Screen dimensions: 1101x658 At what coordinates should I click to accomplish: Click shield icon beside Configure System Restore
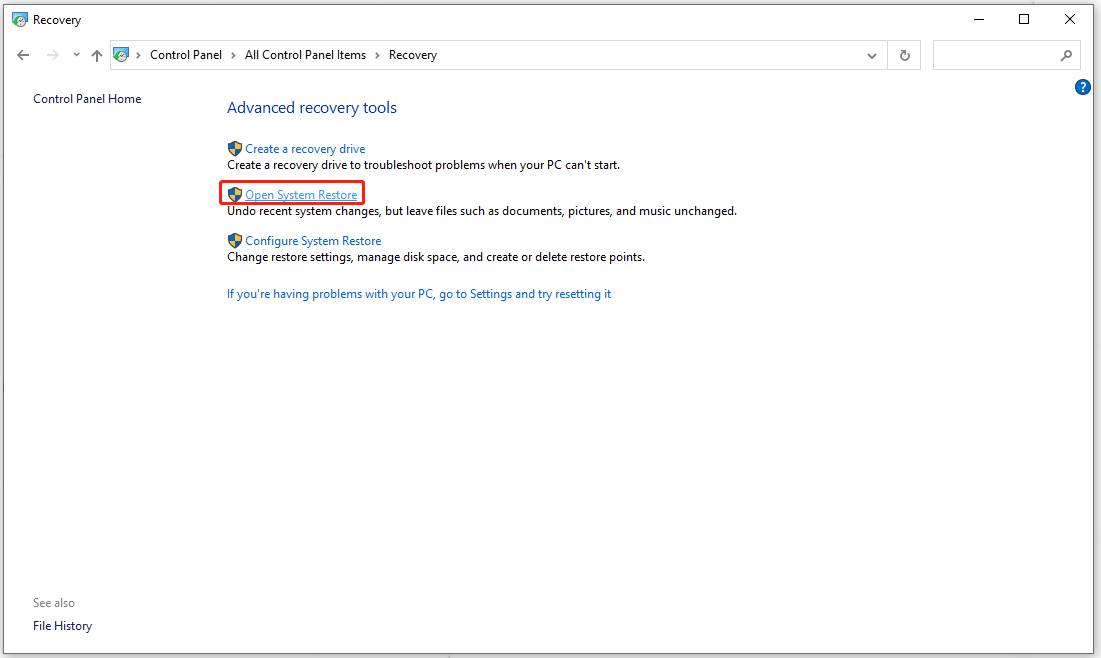pyautogui.click(x=235, y=241)
